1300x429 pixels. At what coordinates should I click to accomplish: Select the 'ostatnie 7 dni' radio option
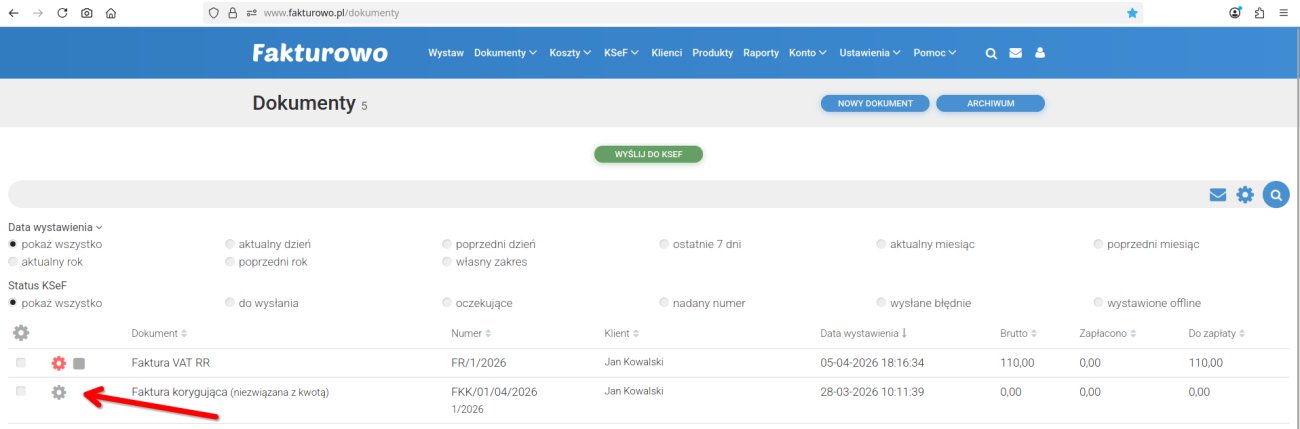(665, 244)
